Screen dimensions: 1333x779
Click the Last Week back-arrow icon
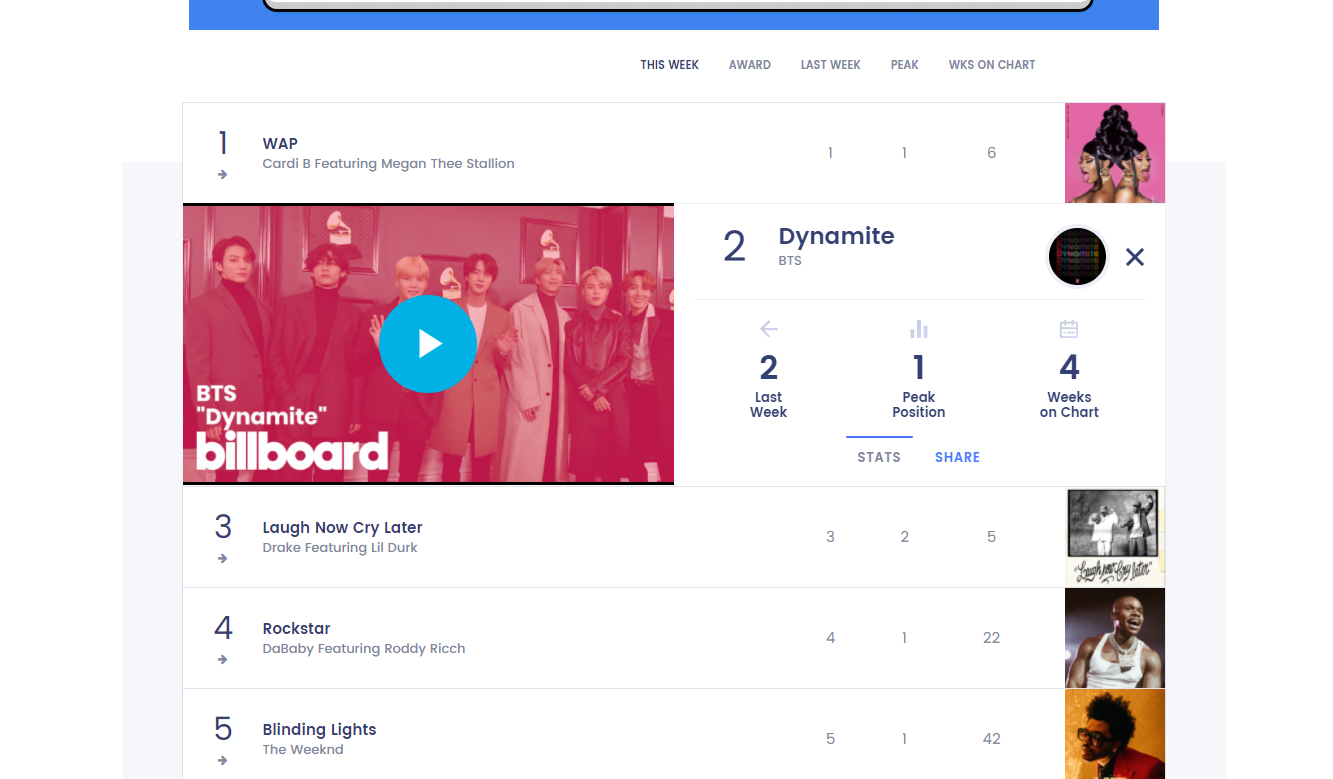769,329
